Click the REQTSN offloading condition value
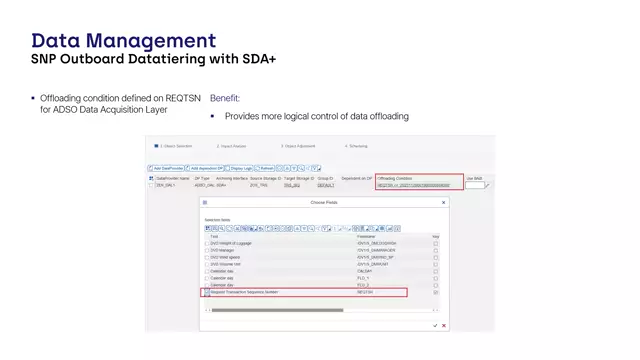The height and width of the screenshot is (360, 640). pyautogui.click(x=413, y=185)
